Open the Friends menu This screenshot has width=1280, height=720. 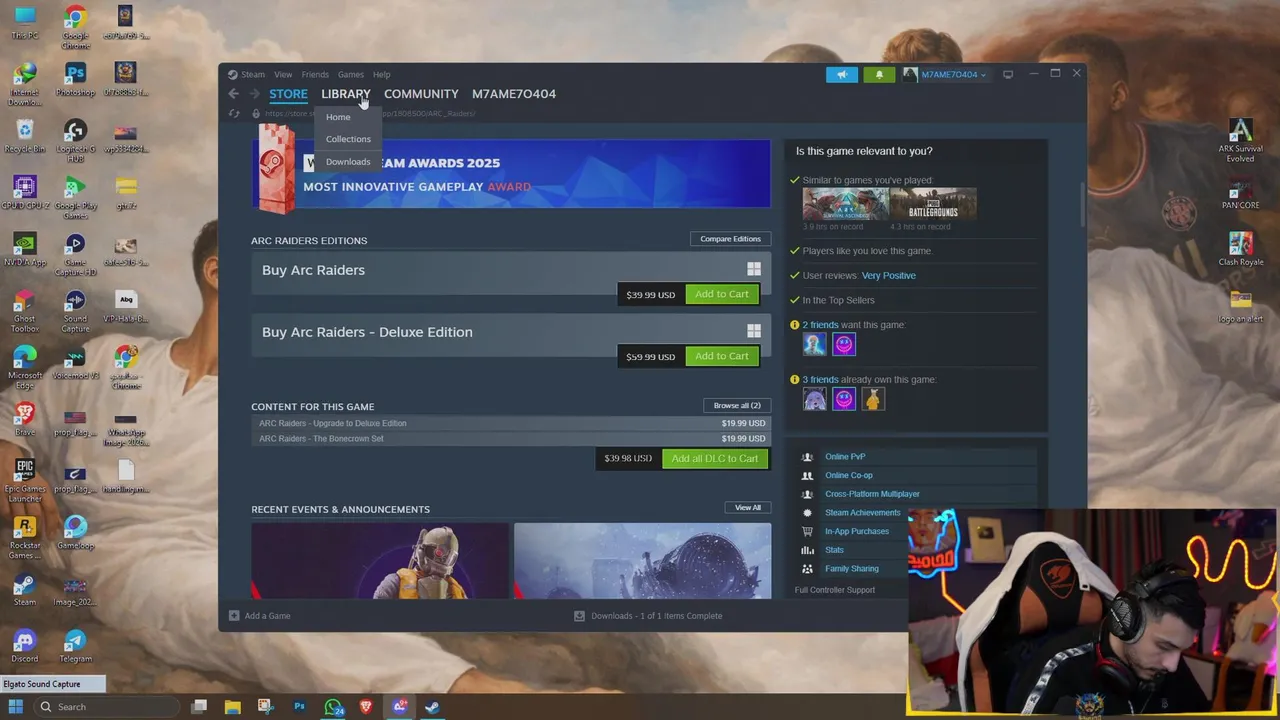(315, 74)
